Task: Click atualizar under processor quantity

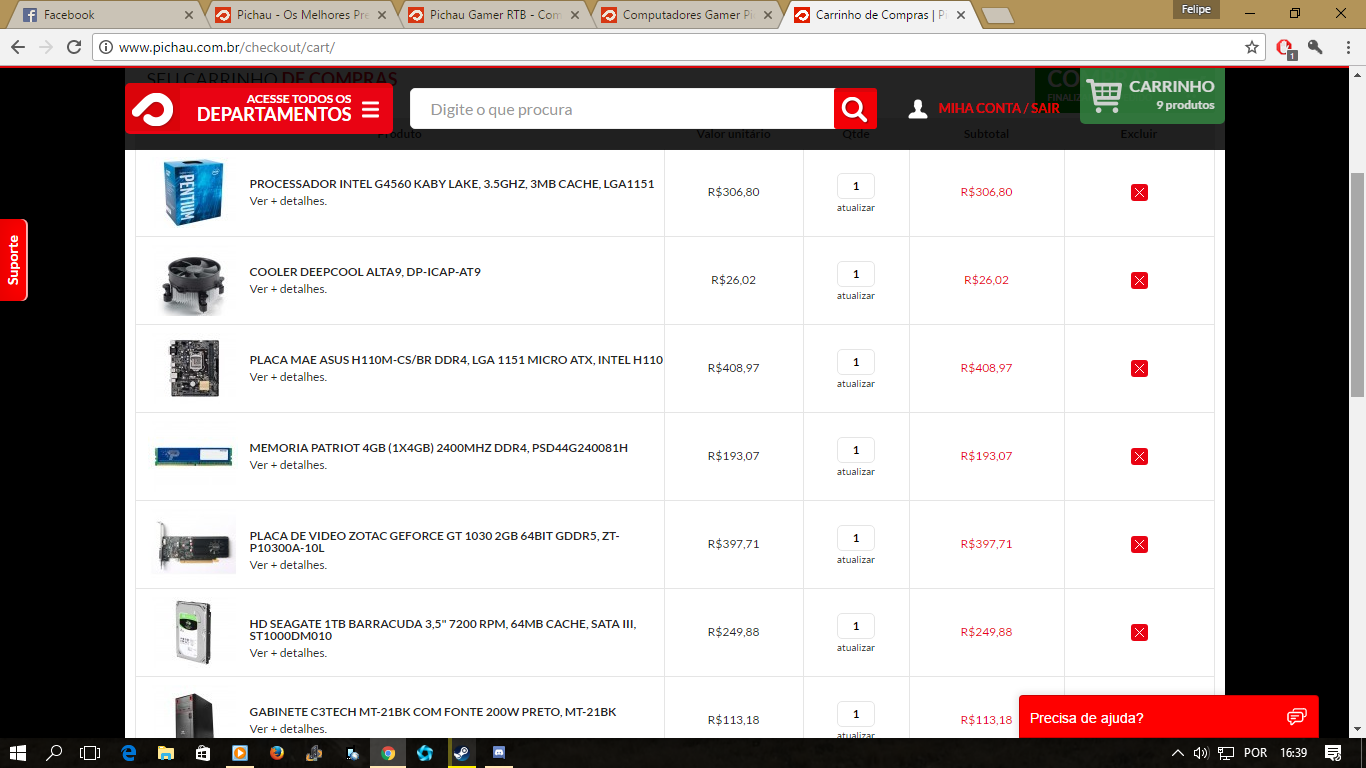Action: [856, 208]
